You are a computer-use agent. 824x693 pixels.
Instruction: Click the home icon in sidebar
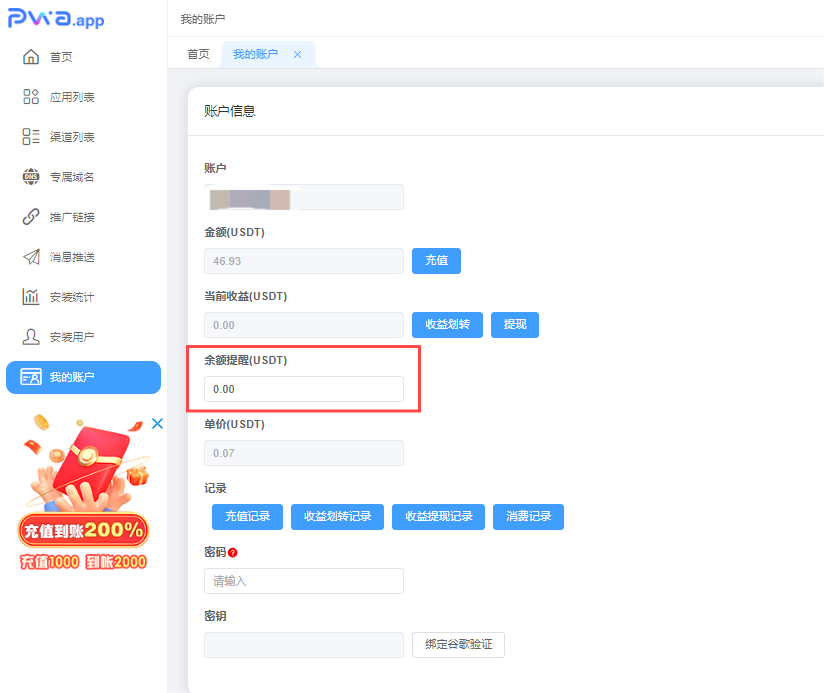[x=31, y=57]
